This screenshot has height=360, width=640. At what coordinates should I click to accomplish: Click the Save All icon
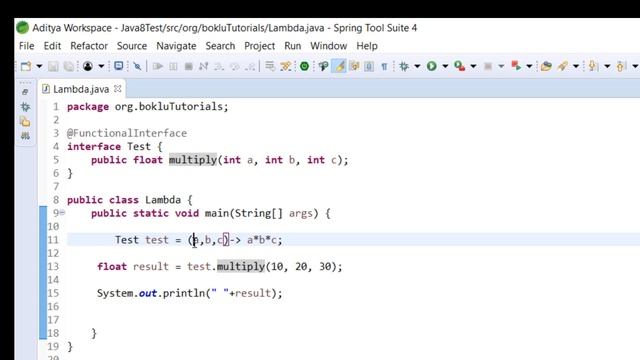click(x=69, y=66)
